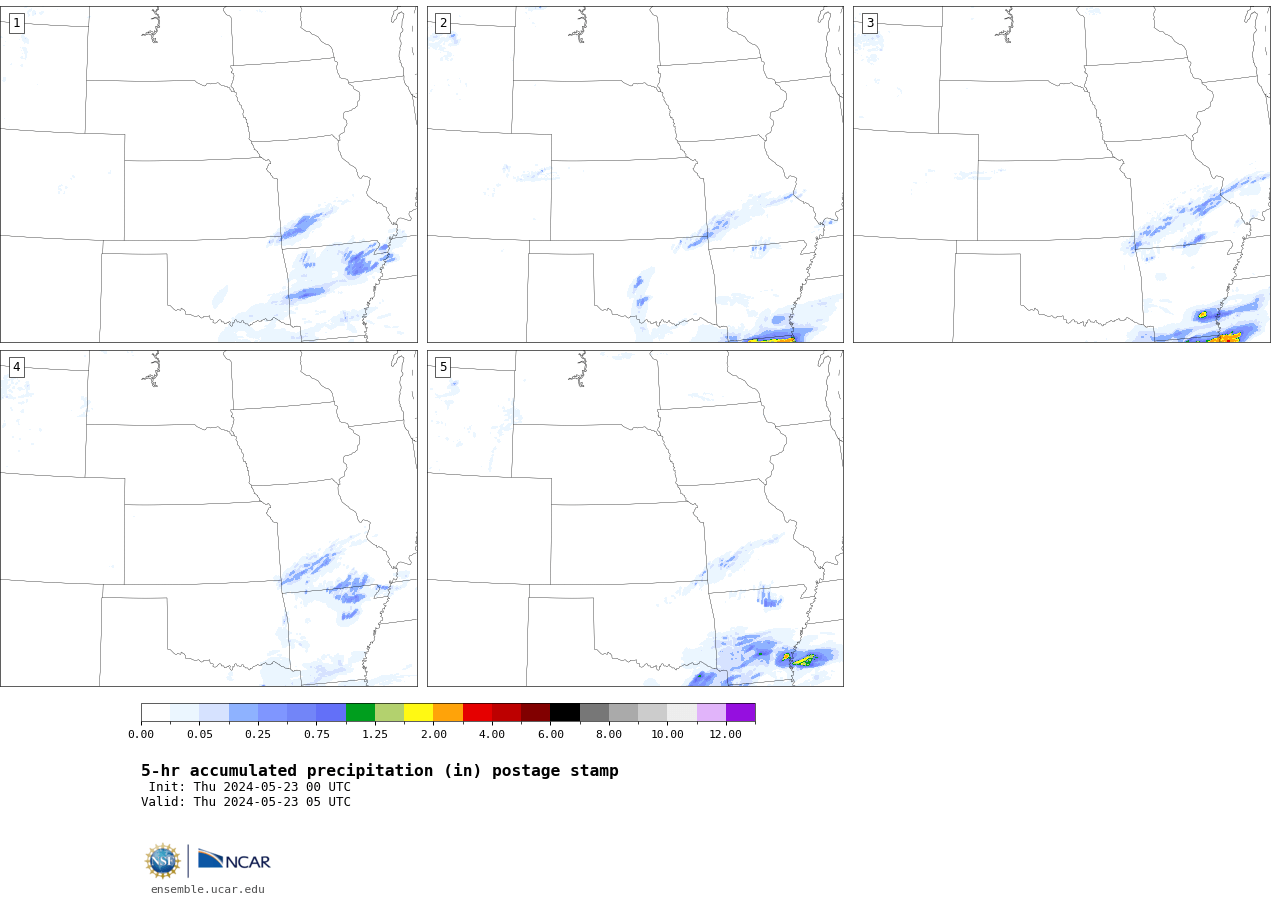Screen dimensions: 1280x901
Task: Click the 0.75 colorbar tick label
Action: 317,734
